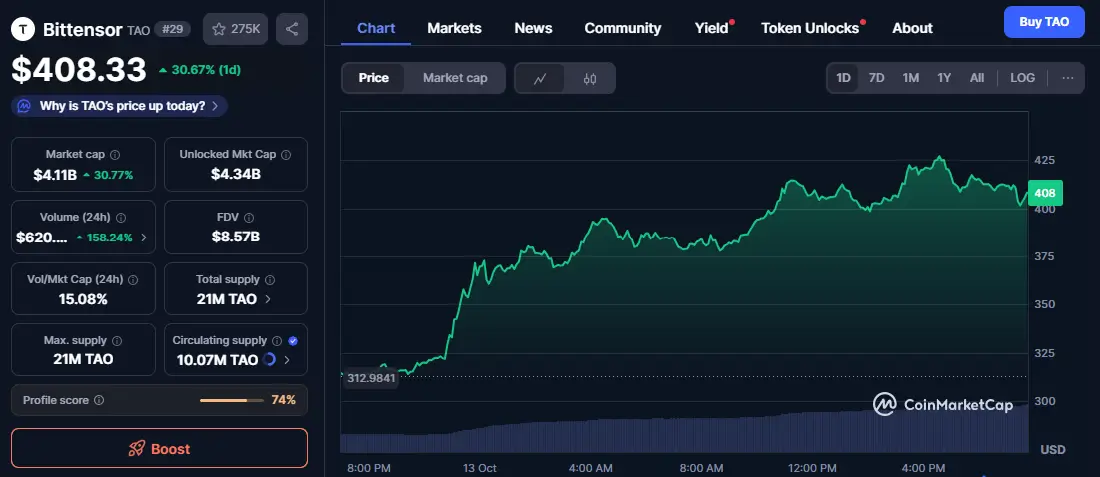Image resolution: width=1100 pixels, height=477 pixels.
Task: Toggle LOG scale on chart
Action: coord(1022,78)
